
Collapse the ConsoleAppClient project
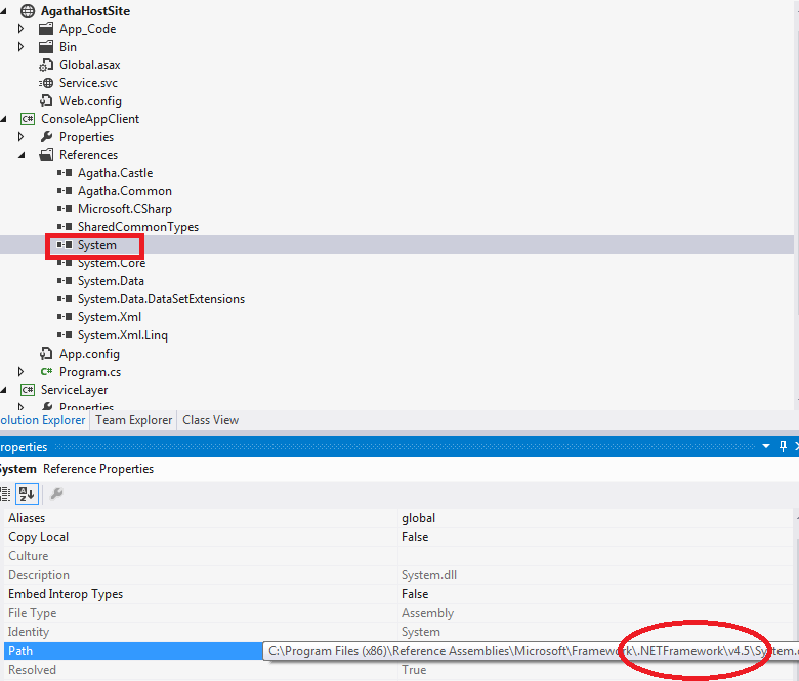coord(3,119)
